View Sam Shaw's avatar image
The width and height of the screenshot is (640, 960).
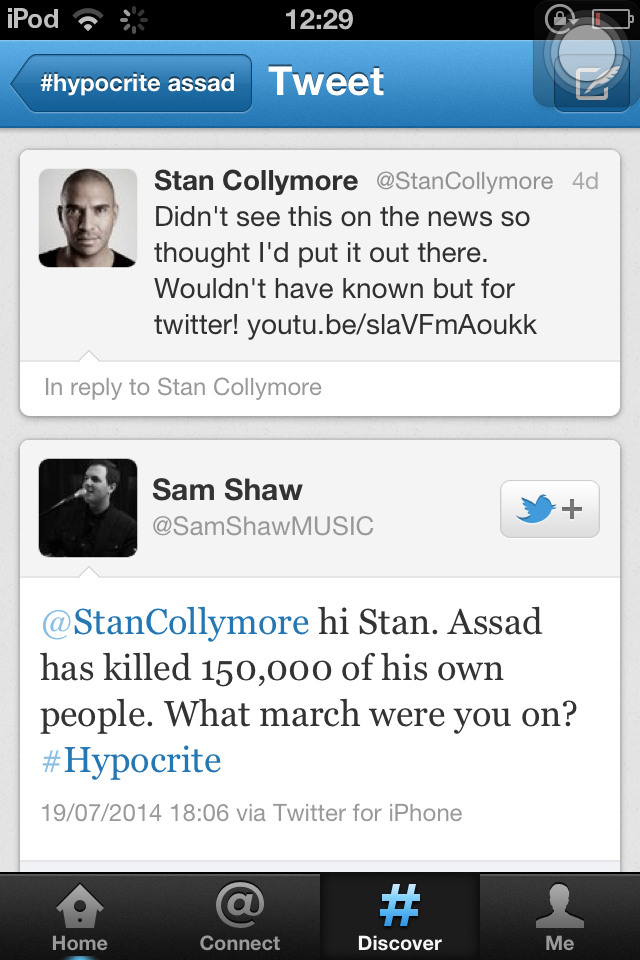coord(88,508)
